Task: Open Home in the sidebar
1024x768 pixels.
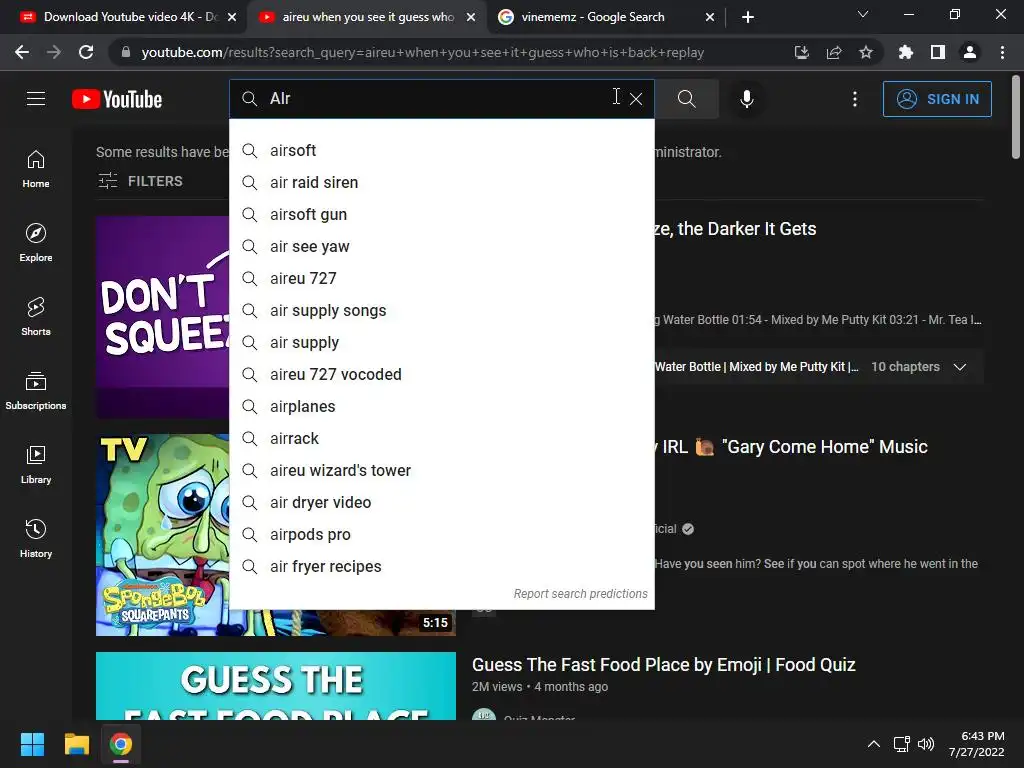Action: (36, 169)
